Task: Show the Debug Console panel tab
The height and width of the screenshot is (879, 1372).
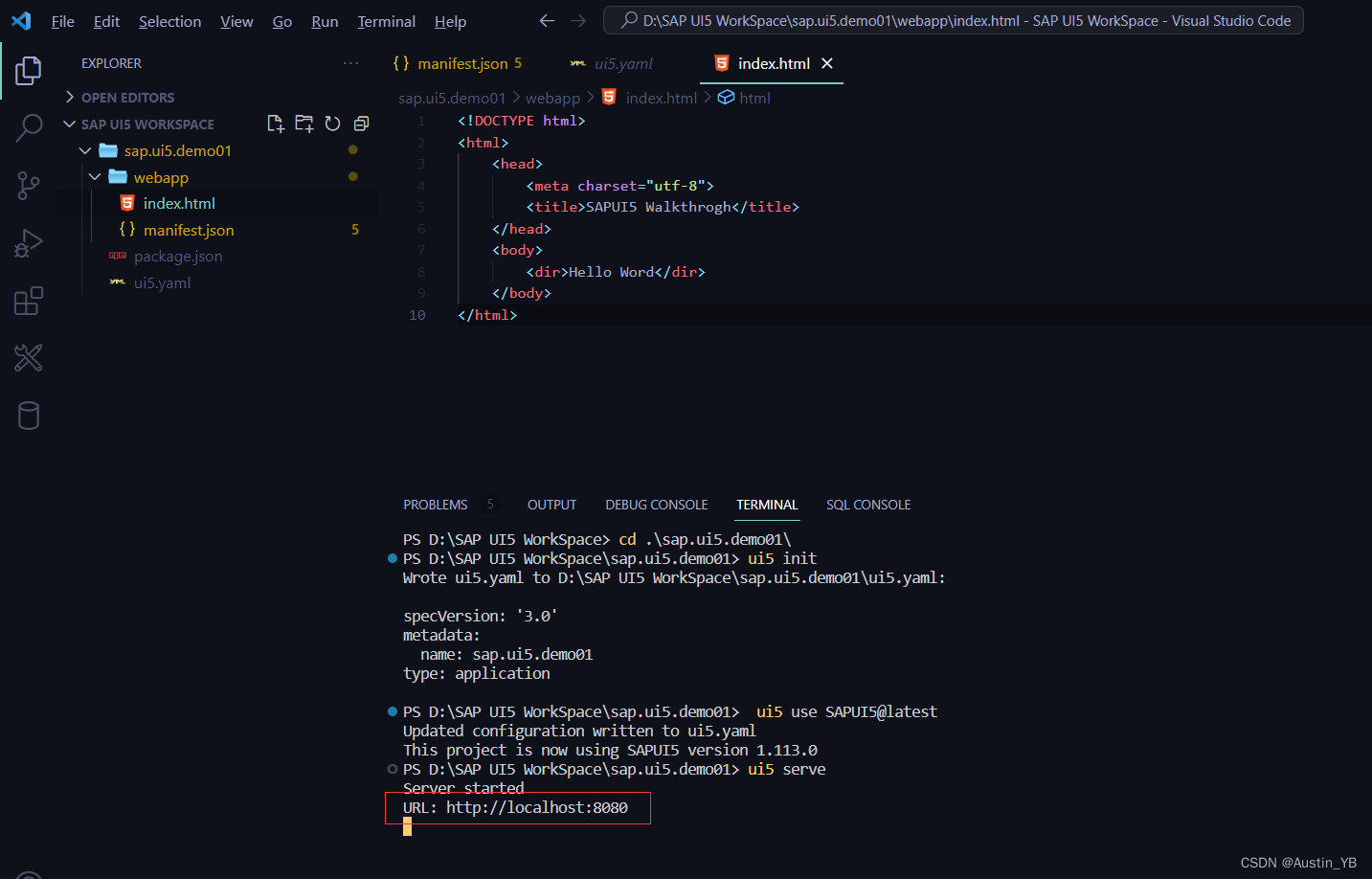Action: tap(657, 505)
